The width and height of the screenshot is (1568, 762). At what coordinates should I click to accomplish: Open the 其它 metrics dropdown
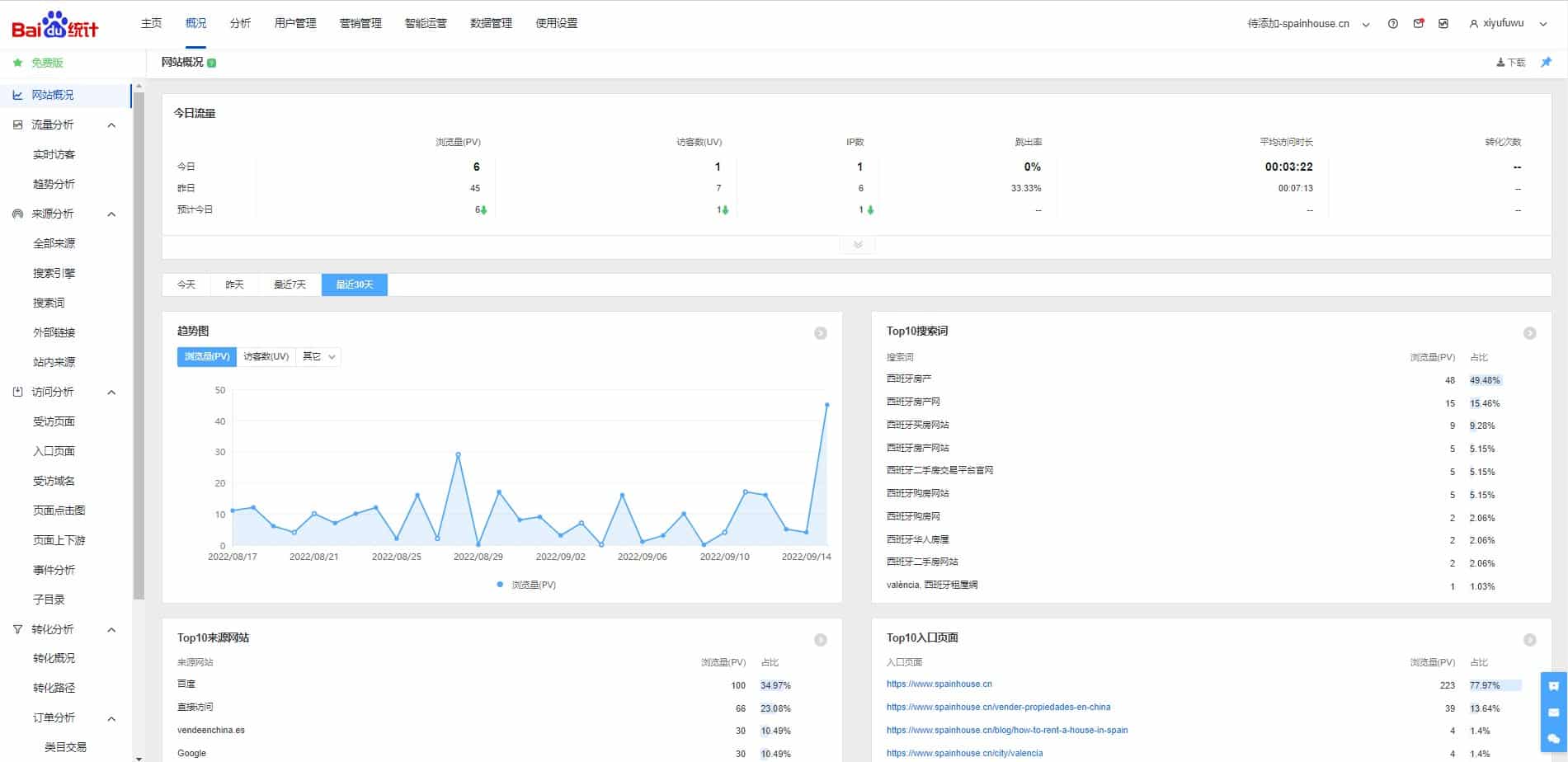318,357
